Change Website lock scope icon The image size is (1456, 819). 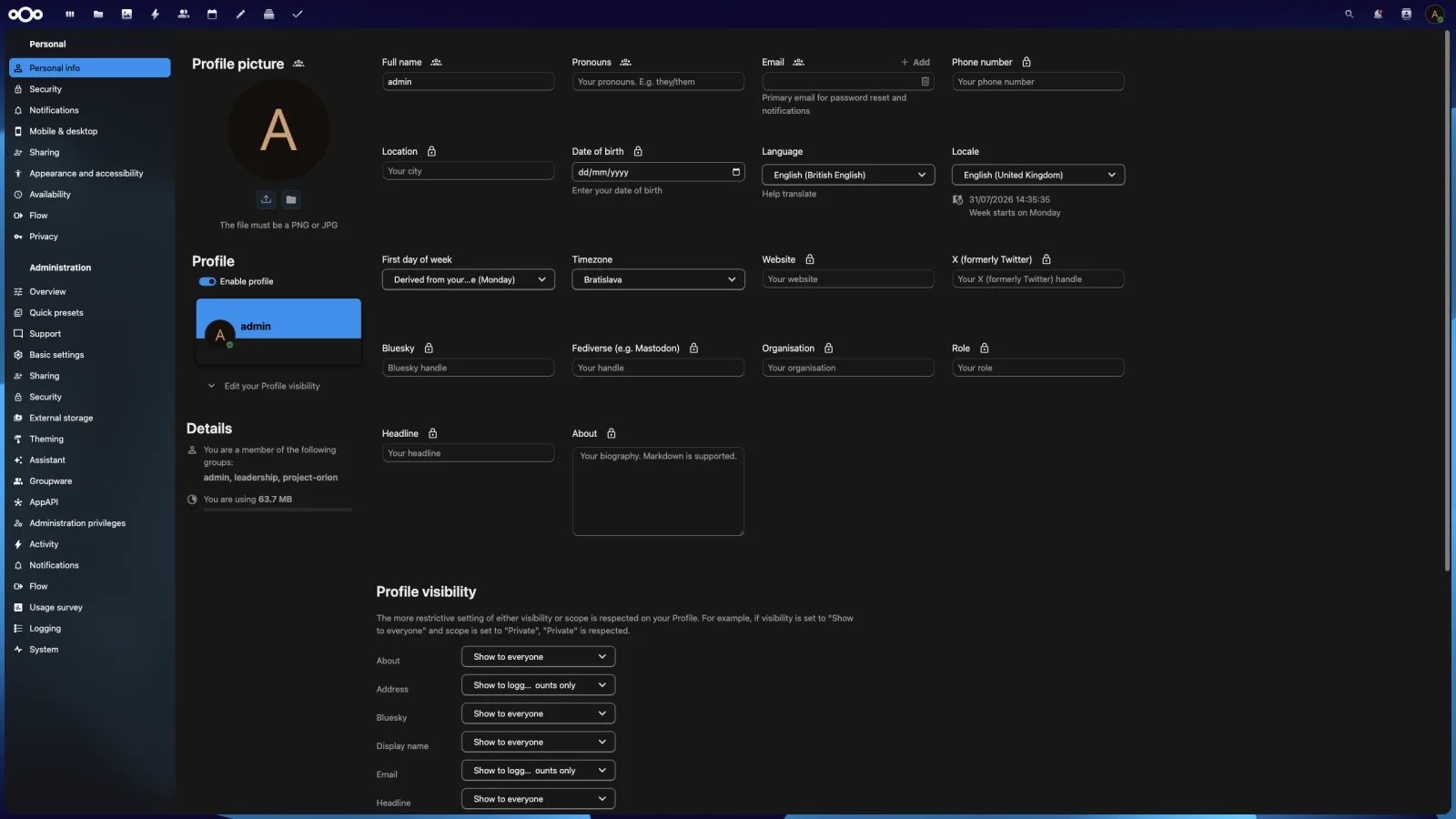coord(810,259)
